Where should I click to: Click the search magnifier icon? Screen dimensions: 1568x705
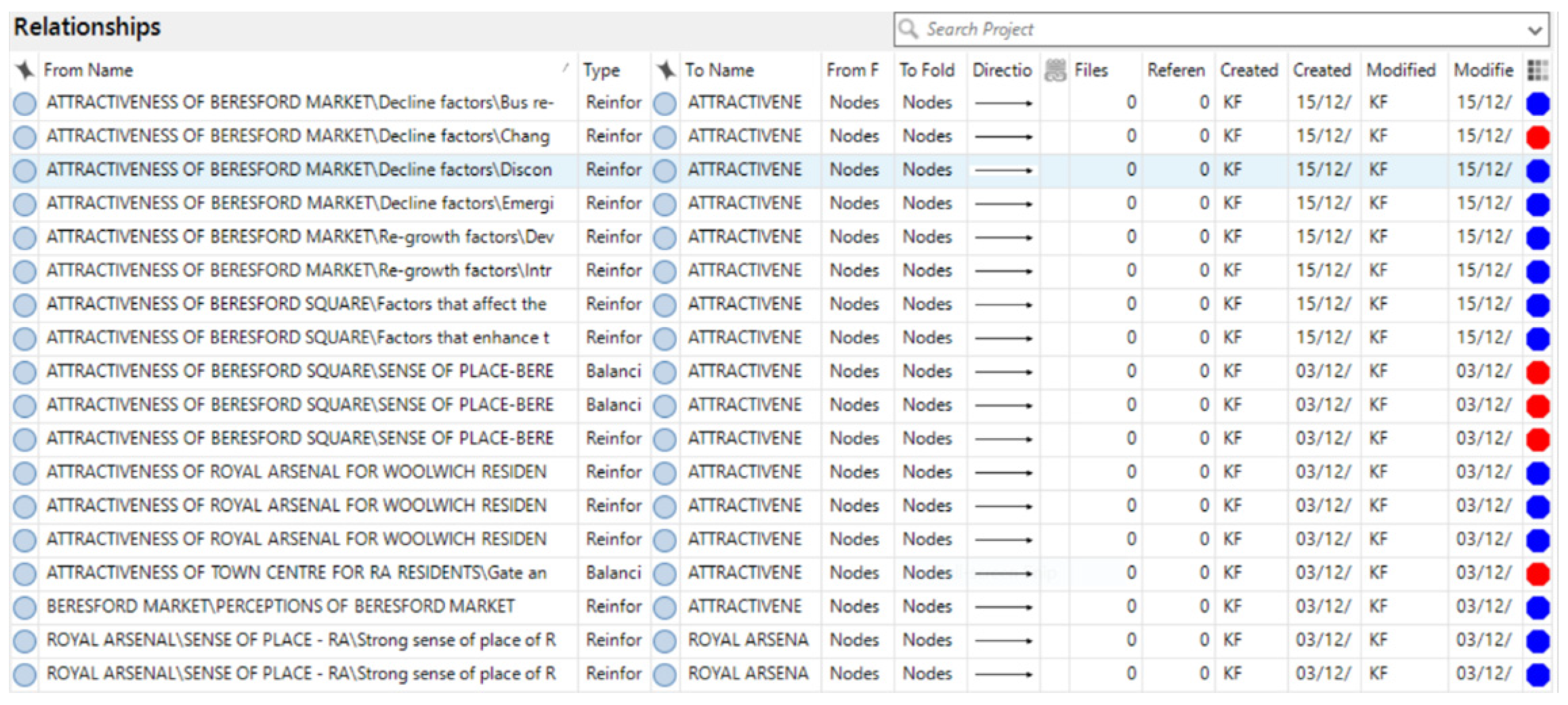pos(908,29)
